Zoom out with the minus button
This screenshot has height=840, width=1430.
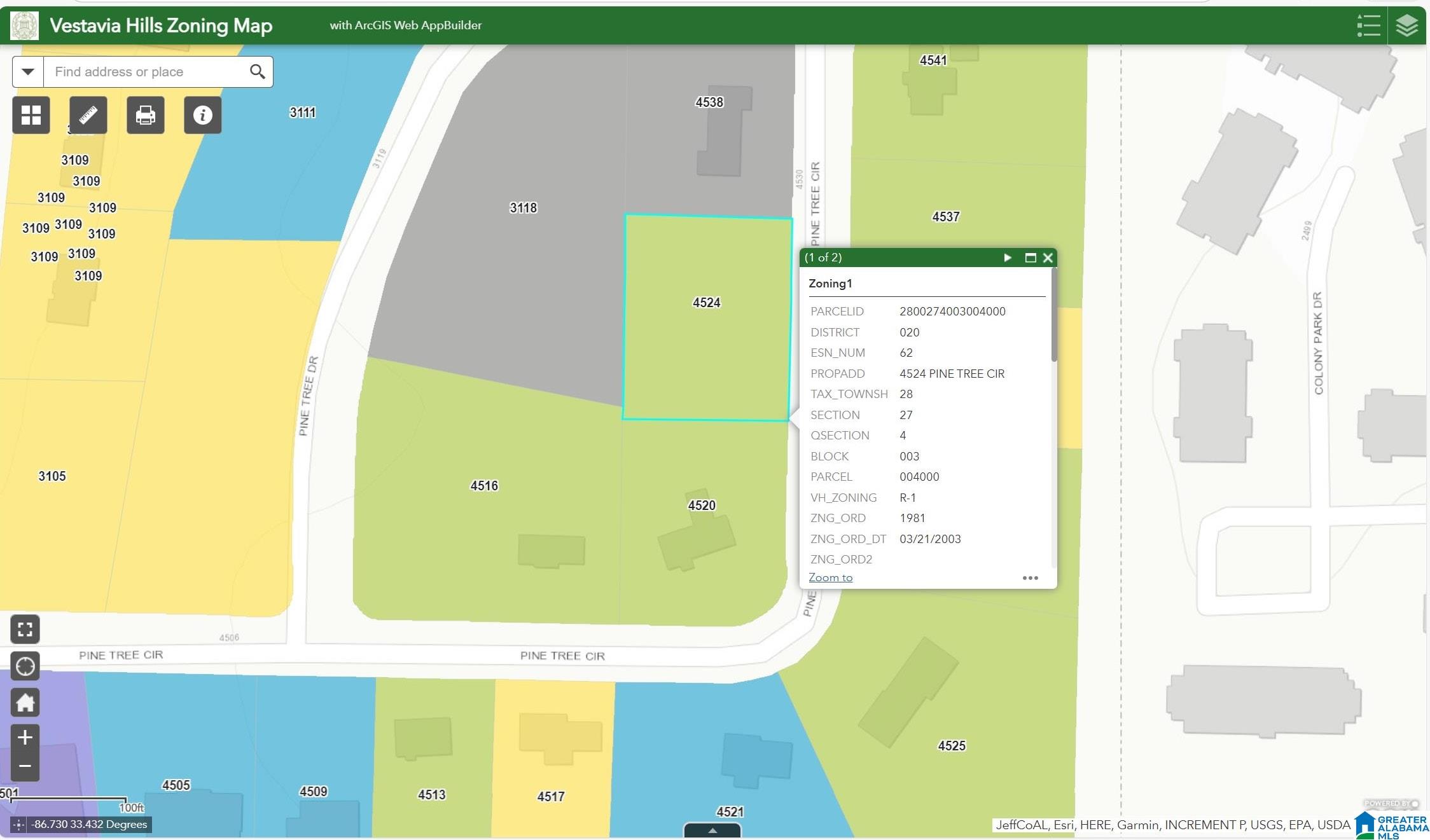[25, 766]
